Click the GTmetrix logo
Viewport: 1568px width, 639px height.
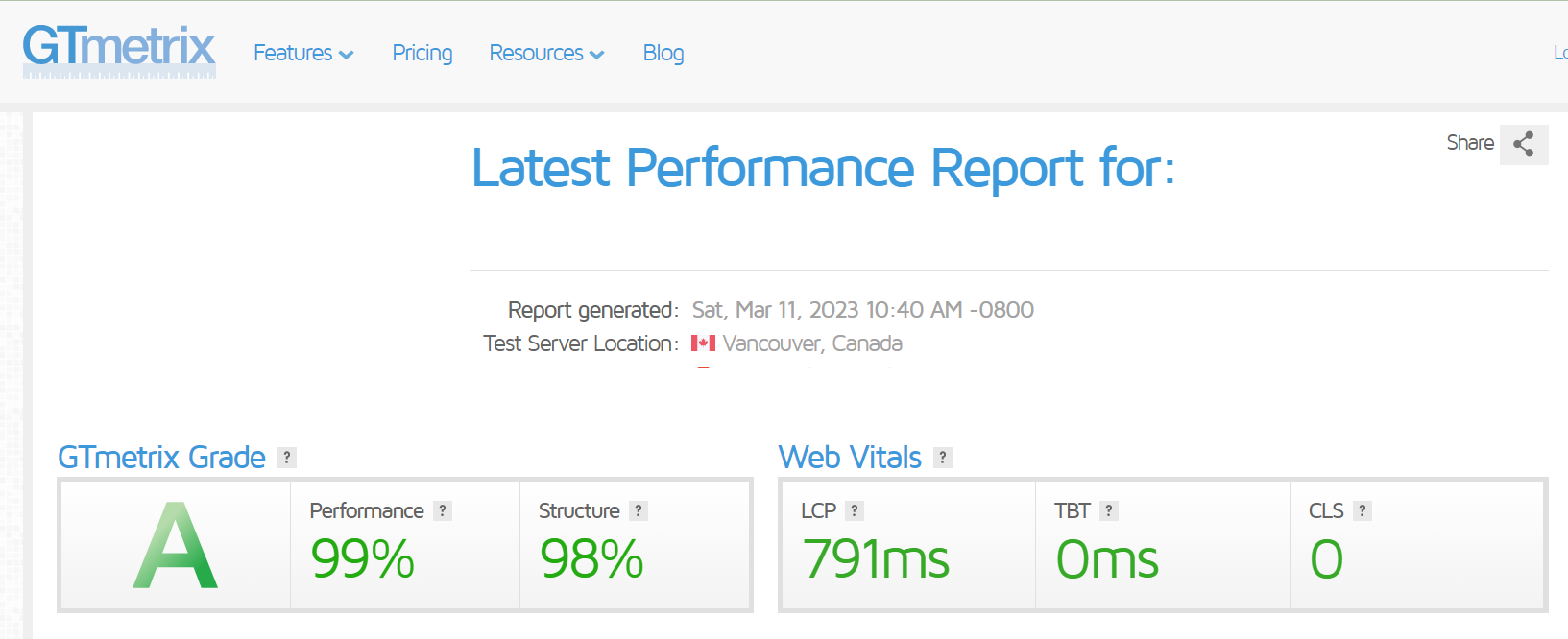point(119,51)
